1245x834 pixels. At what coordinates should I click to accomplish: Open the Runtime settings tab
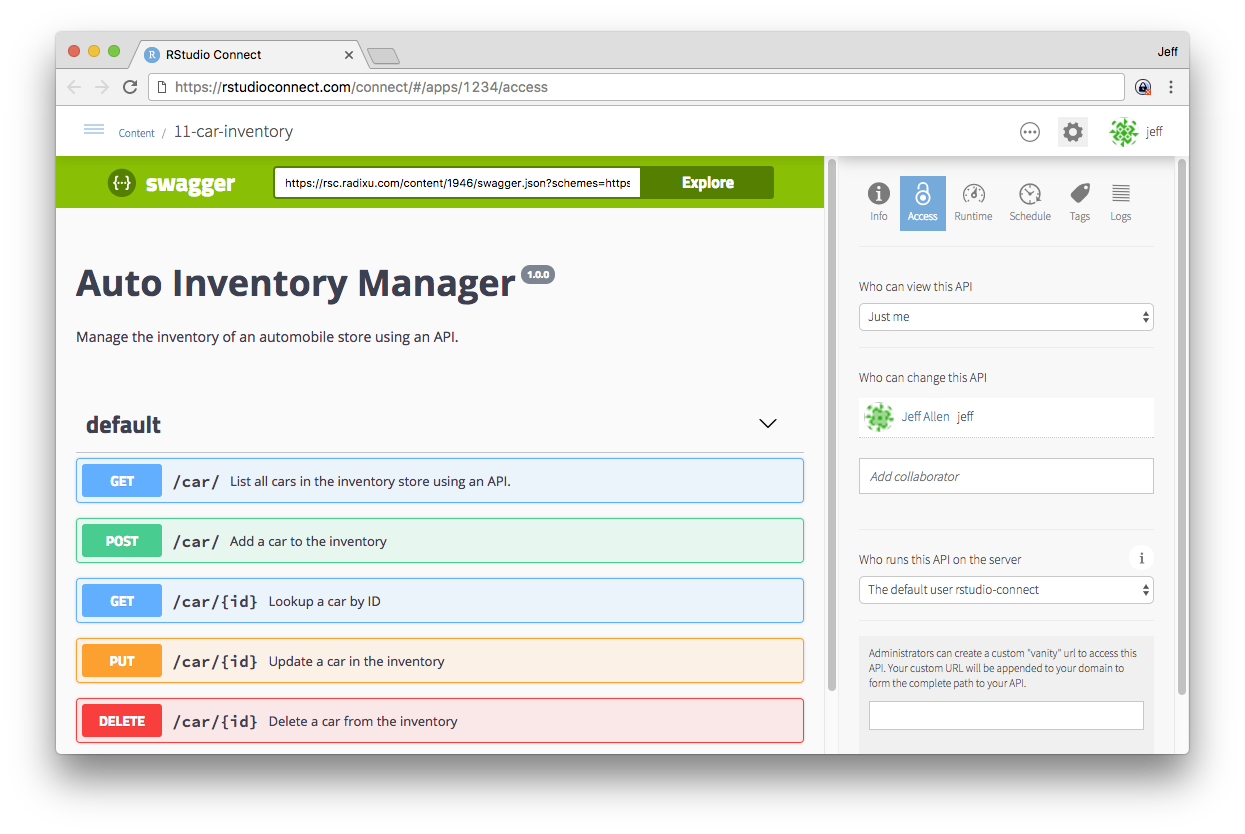[x=973, y=202]
